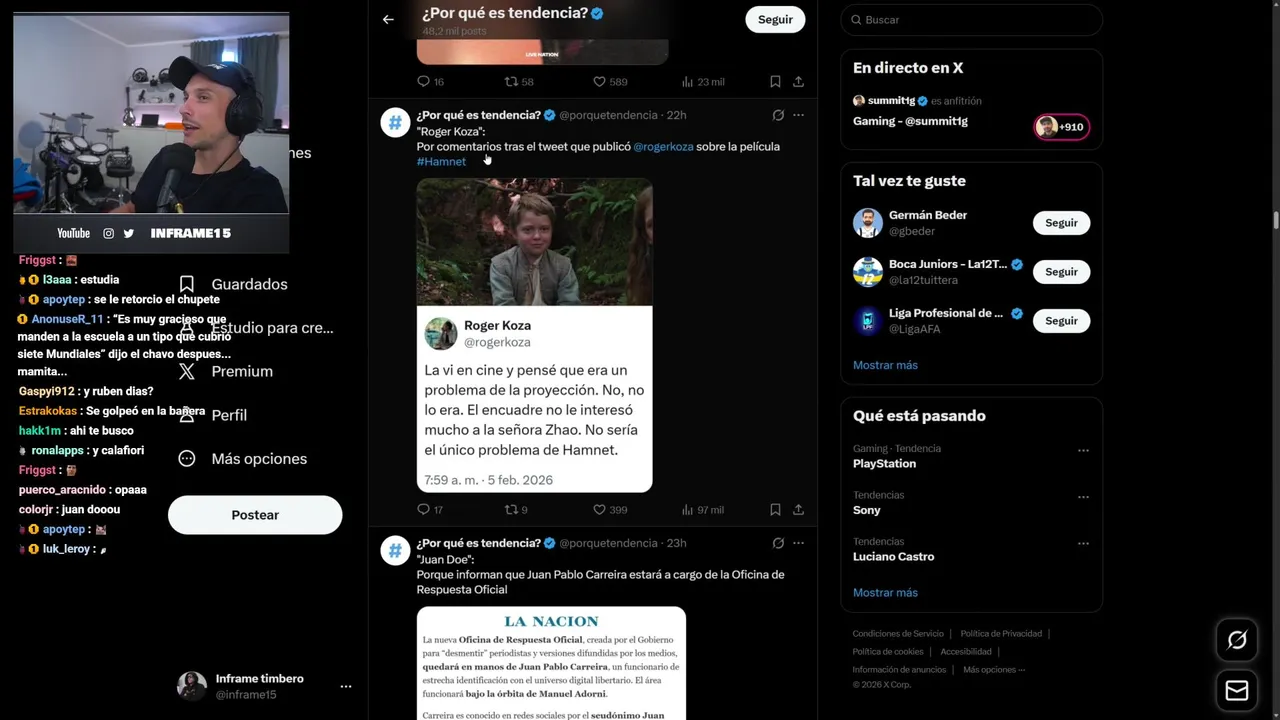Open Inframe timbero account switcher
The width and height of the screenshot is (1280, 720).
point(265,686)
